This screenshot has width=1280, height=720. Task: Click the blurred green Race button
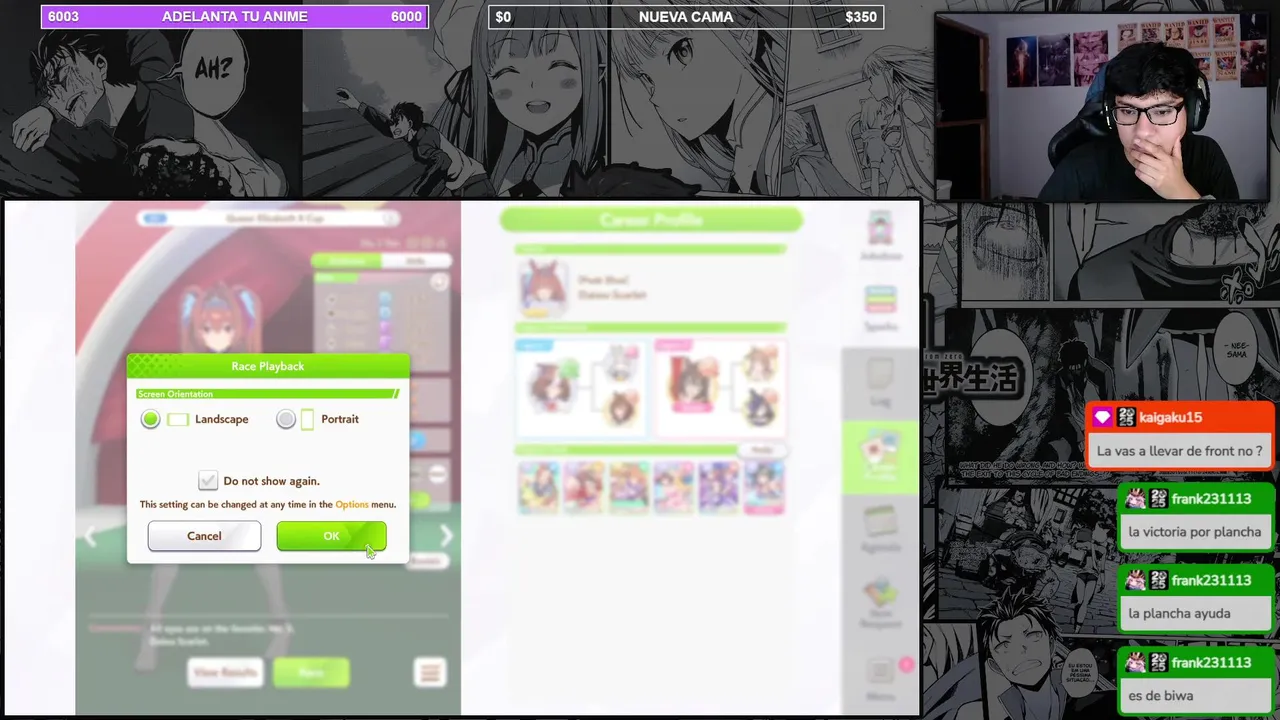pos(311,672)
